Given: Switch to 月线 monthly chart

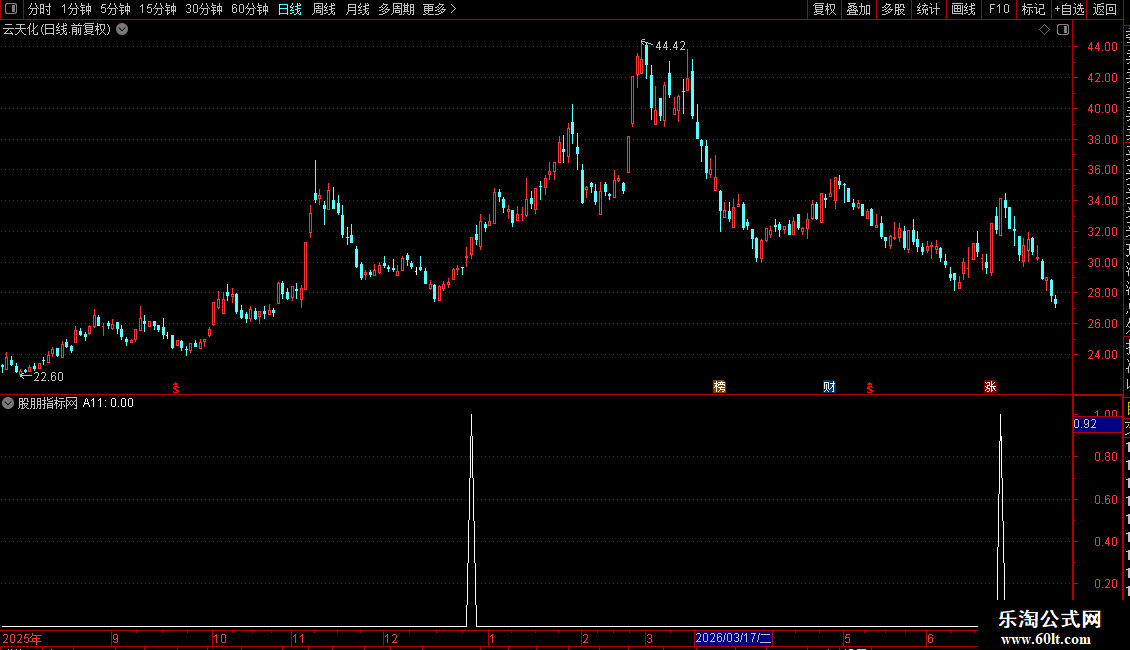Looking at the screenshot, I should coord(357,9).
